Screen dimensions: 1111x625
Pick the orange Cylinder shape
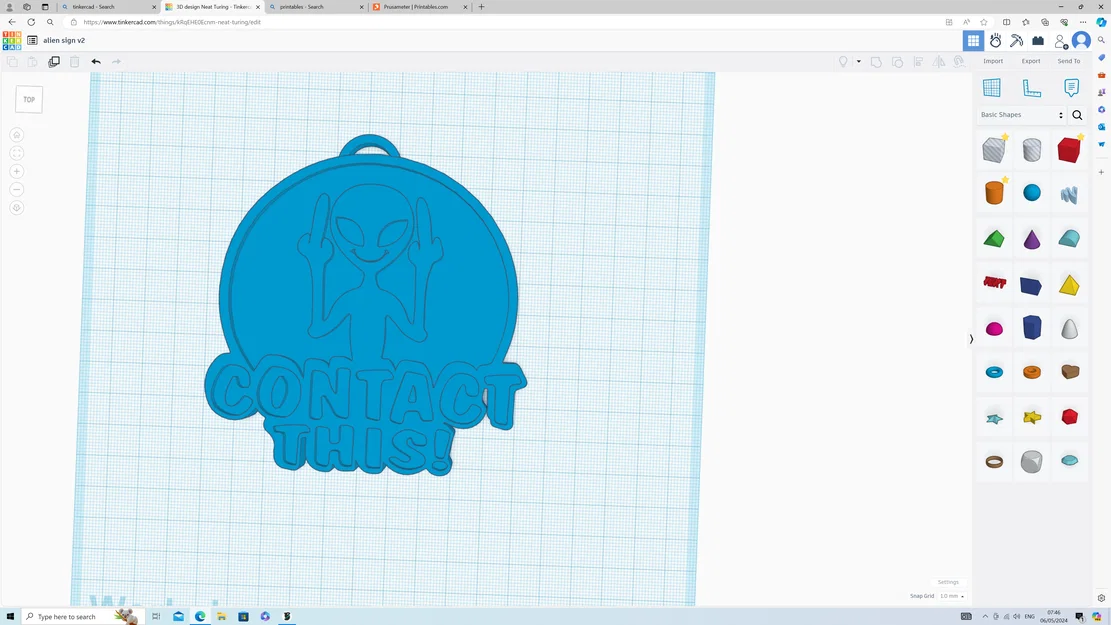994,192
